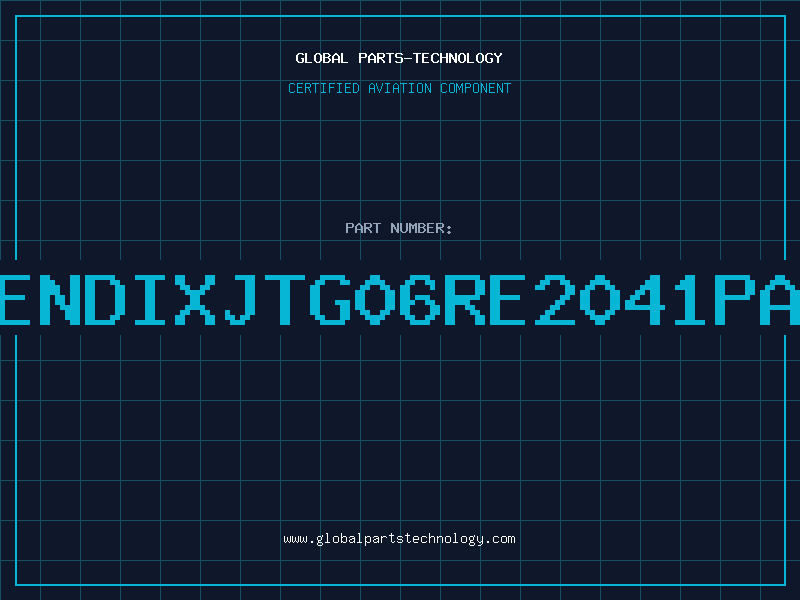Open the www.globalpartstechnology.com link
The height and width of the screenshot is (600, 800).
coord(399,539)
